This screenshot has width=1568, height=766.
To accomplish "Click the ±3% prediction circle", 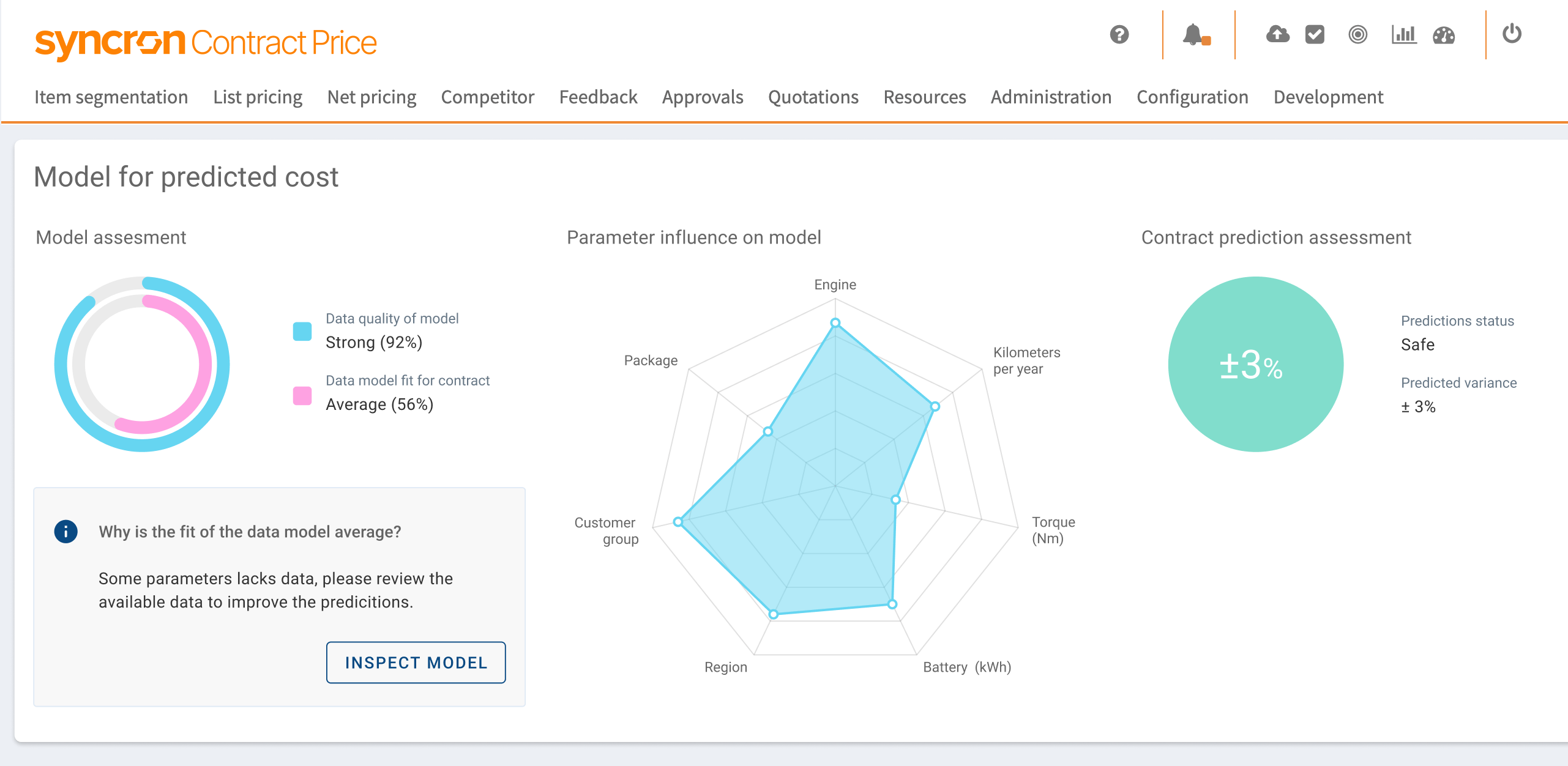I will 1255,364.
